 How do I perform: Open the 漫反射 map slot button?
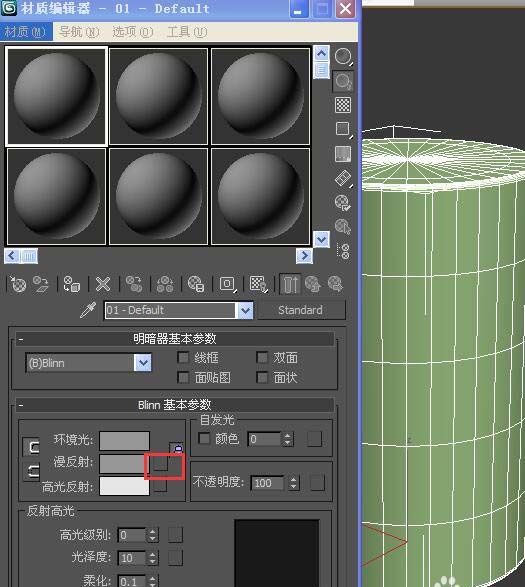point(160,463)
